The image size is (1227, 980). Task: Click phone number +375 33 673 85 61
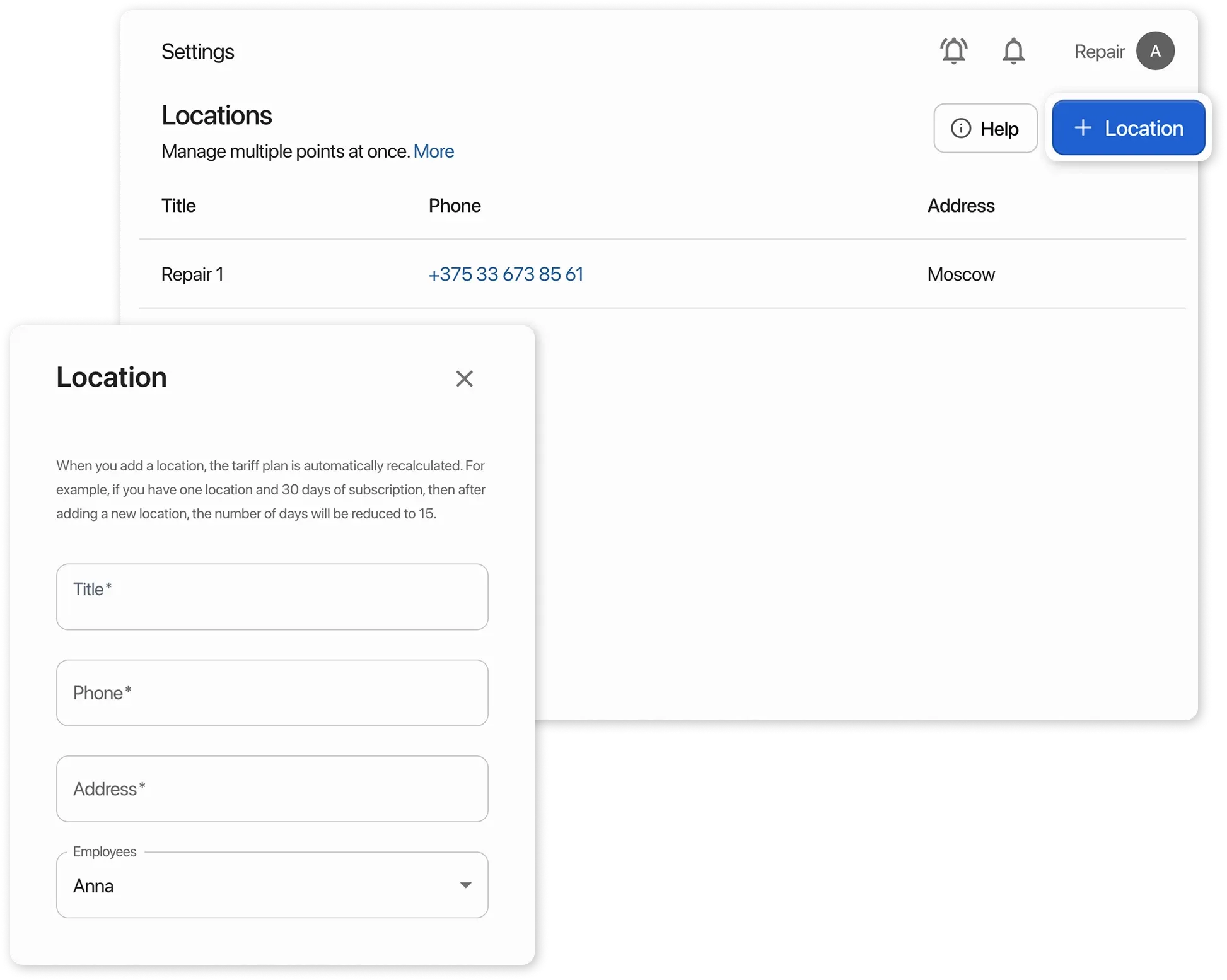pos(506,274)
